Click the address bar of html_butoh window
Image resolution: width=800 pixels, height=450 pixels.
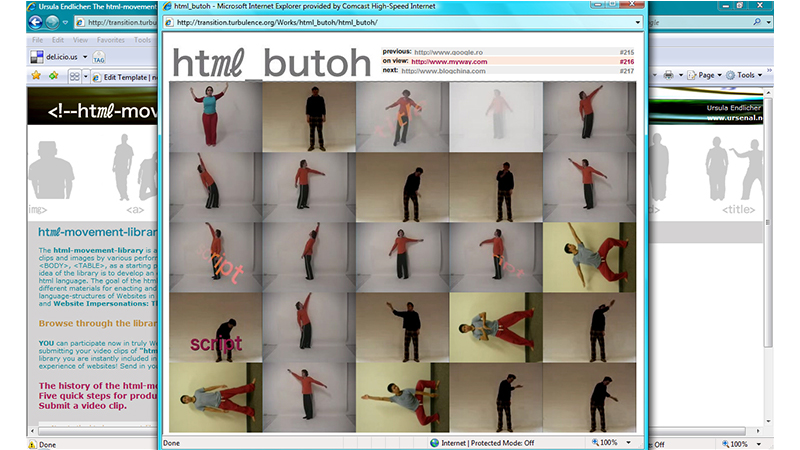point(403,22)
